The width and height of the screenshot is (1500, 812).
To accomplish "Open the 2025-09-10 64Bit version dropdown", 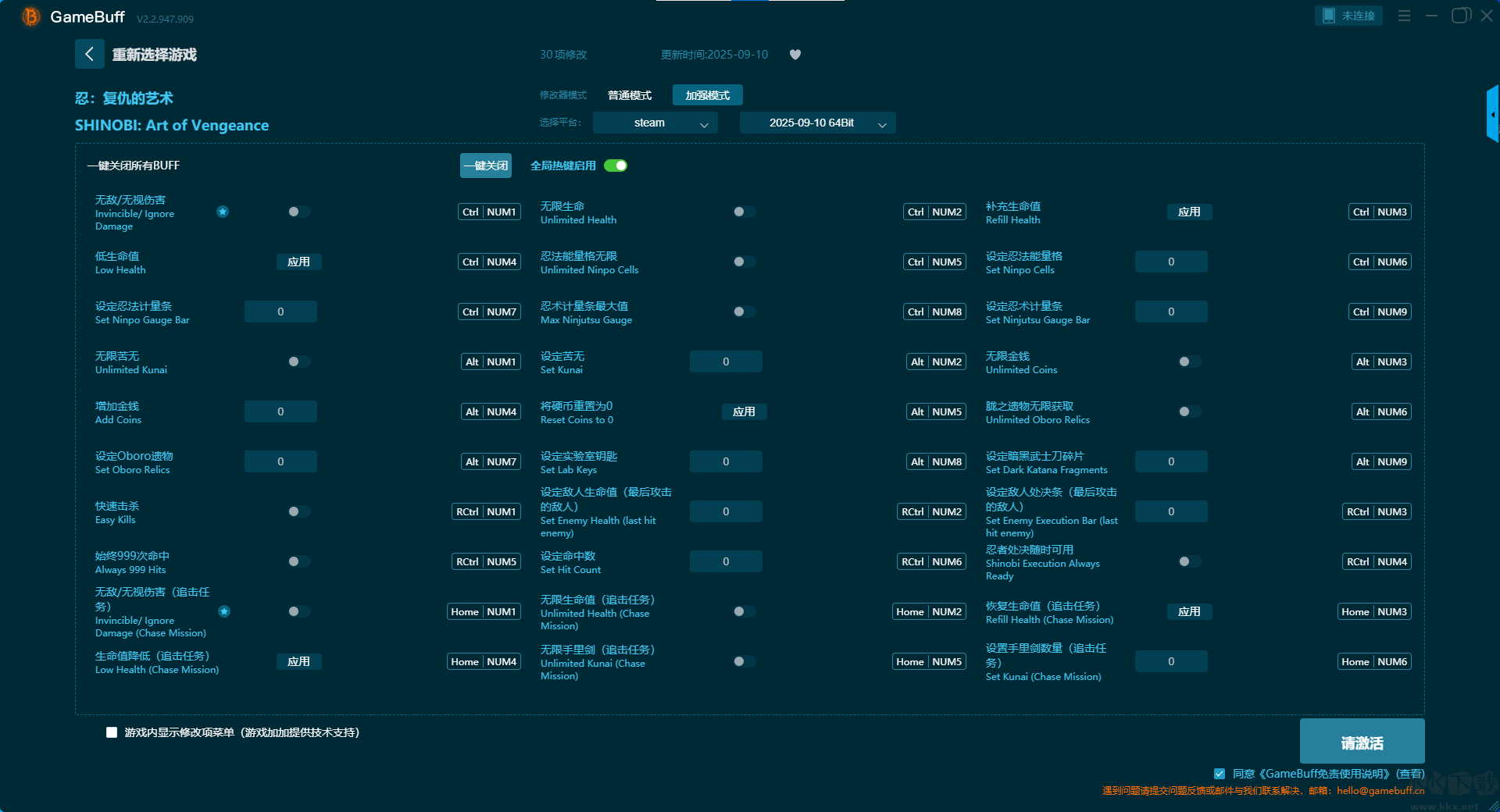I will pyautogui.click(x=818, y=123).
